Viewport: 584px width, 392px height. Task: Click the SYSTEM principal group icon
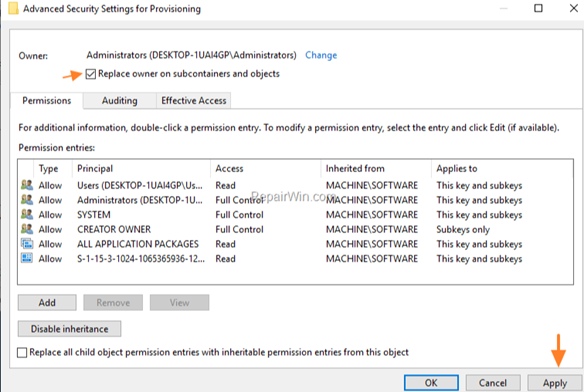(27, 214)
